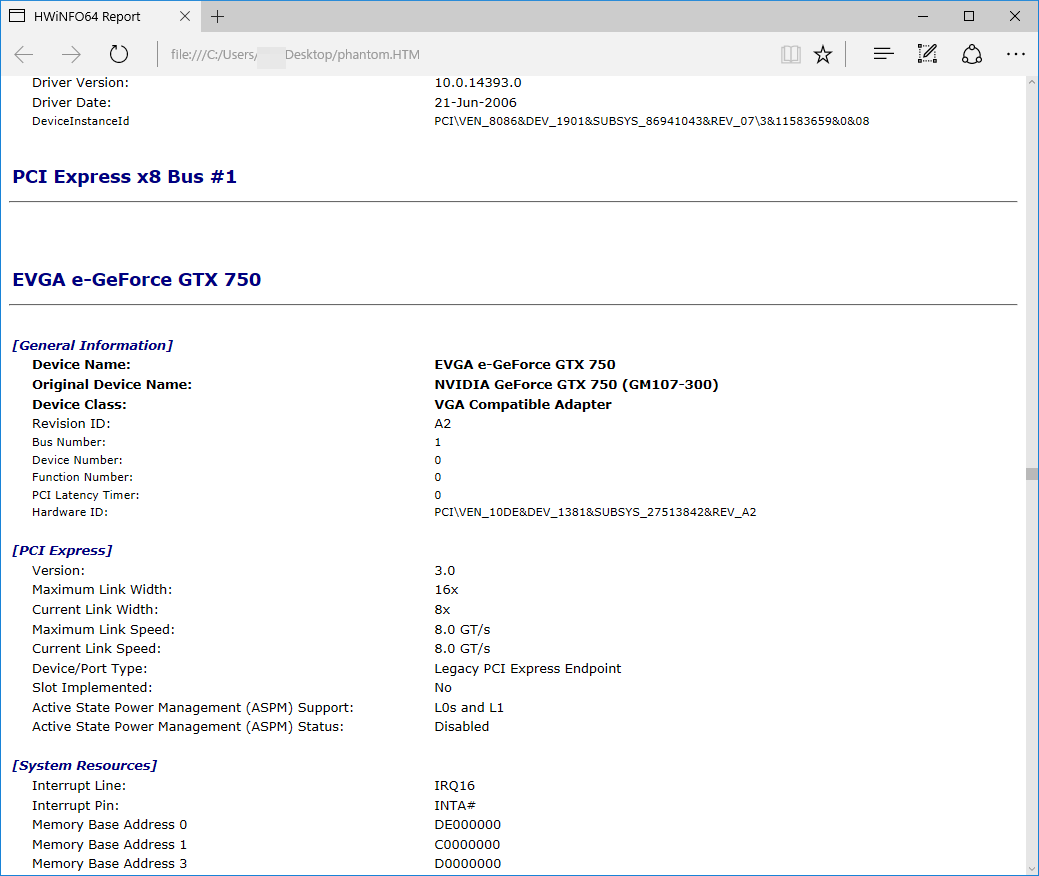The height and width of the screenshot is (876, 1039).
Task: Click the Memory Base Address 1 value C0000000
Action: tap(468, 845)
